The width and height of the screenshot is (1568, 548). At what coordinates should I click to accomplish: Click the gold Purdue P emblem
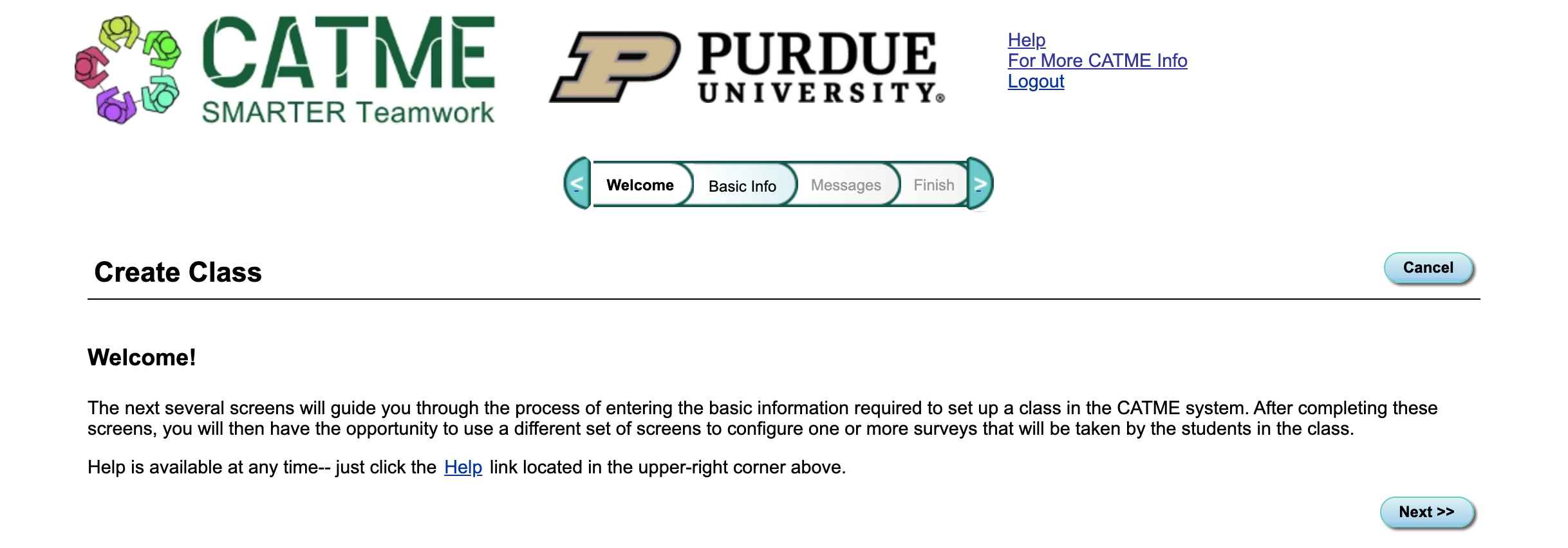pyautogui.click(x=615, y=67)
